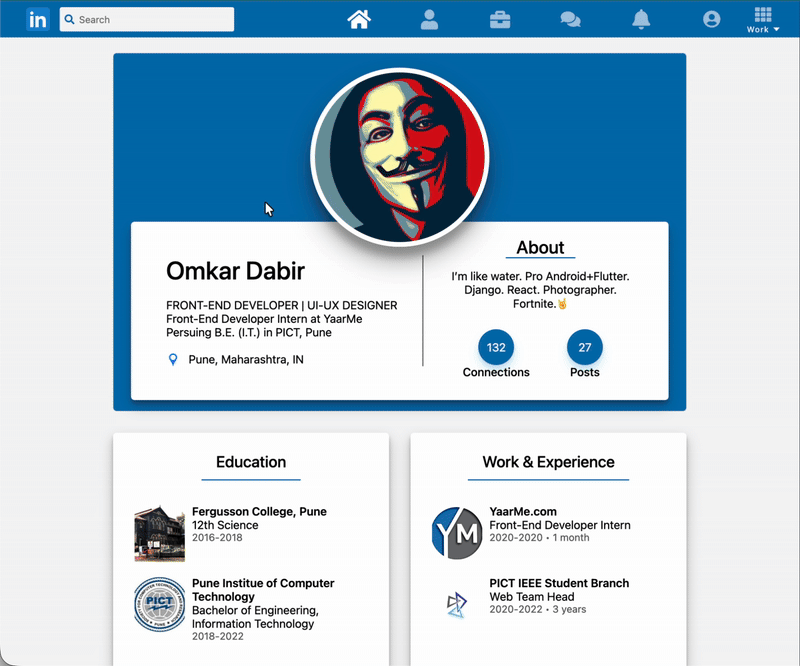Open the Me profile avatar icon
Screen dimensions: 800x666
[x=711, y=16]
